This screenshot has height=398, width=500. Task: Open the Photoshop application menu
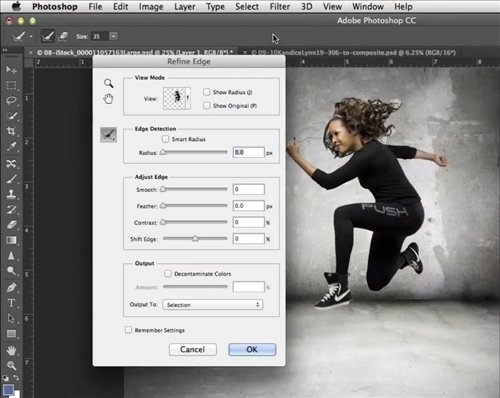click(55, 6)
